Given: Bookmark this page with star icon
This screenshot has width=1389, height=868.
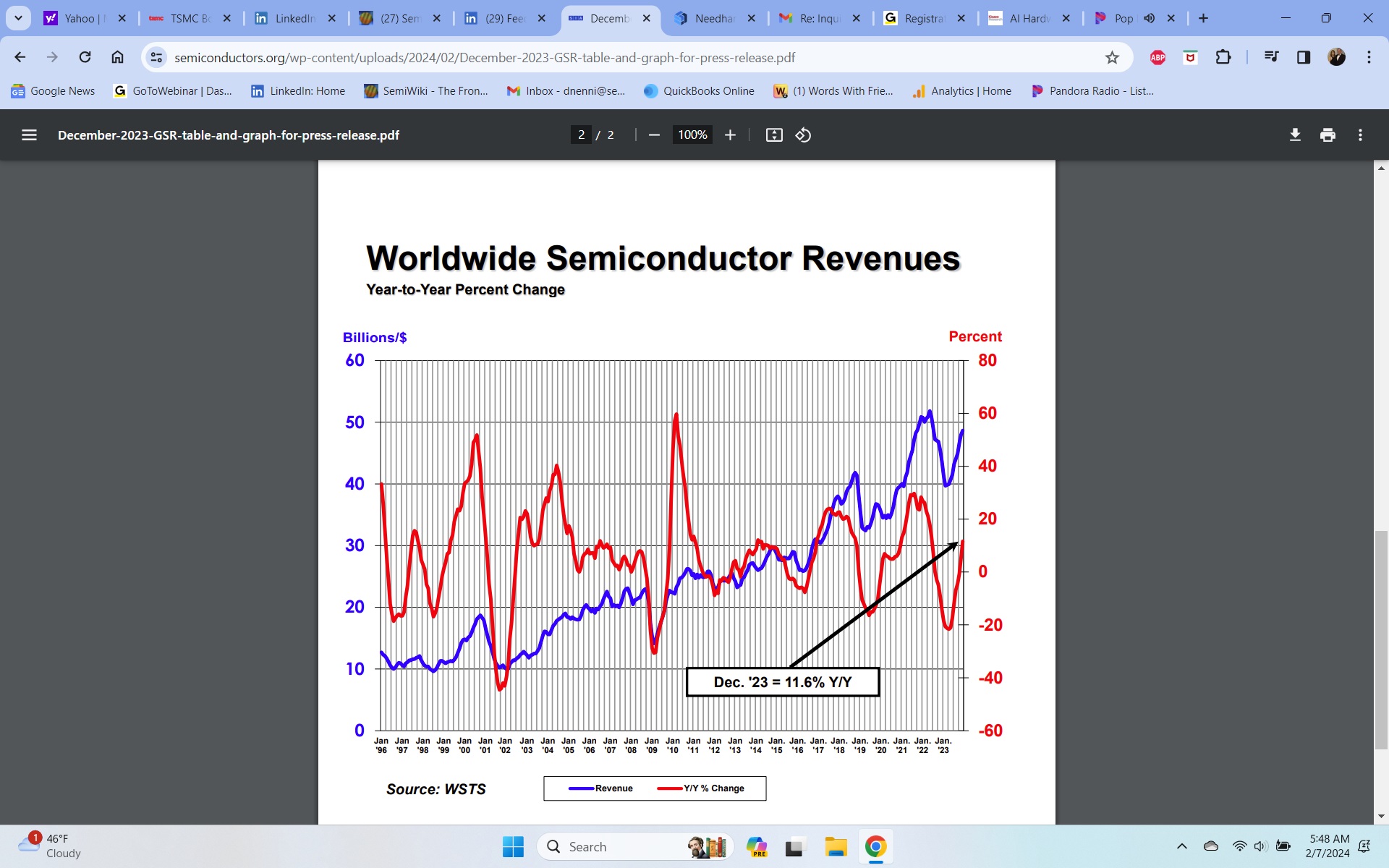Looking at the screenshot, I should [x=1112, y=57].
